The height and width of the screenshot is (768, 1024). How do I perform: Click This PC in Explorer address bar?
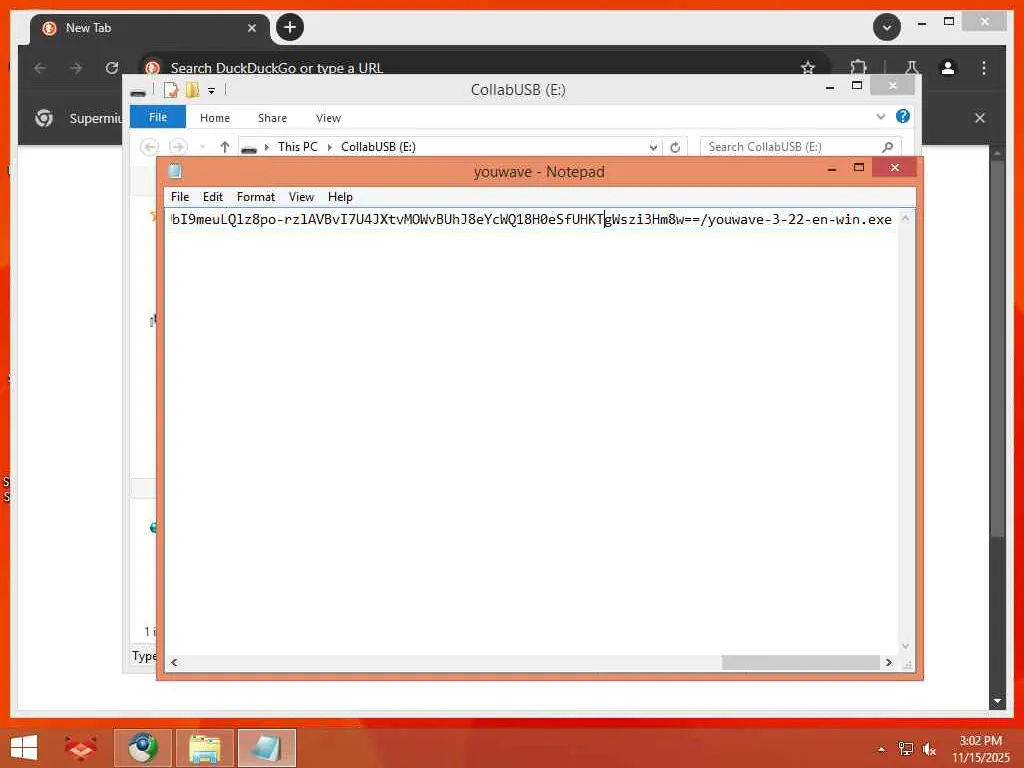tap(297, 147)
